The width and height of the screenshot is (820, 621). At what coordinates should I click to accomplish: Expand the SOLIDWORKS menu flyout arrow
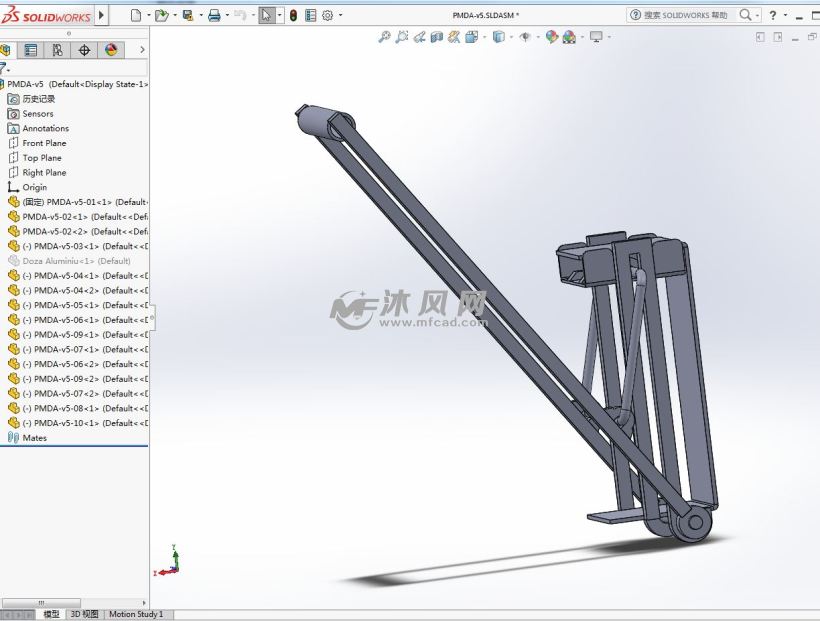pos(103,16)
